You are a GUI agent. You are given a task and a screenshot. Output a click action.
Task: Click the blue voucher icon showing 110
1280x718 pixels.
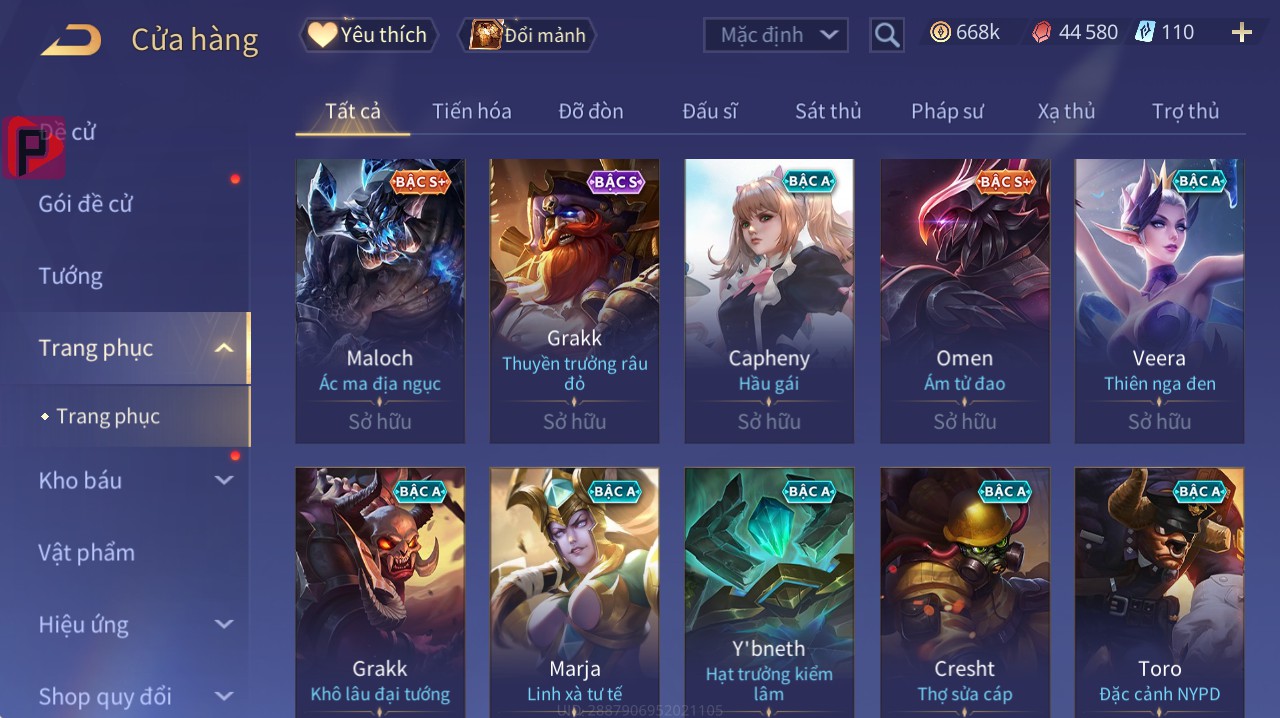click(1145, 32)
